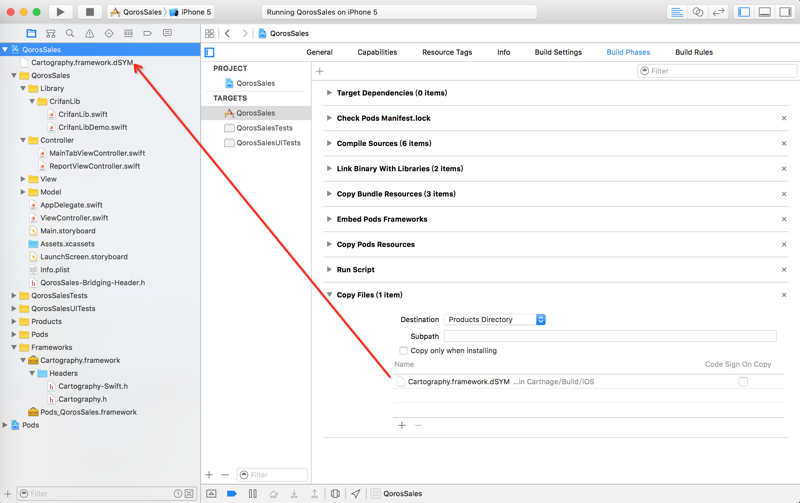Viewport: 800px width, 503px height.
Task: Expand Link Binary With Libraries phase
Action: click(x=329, y=168)
